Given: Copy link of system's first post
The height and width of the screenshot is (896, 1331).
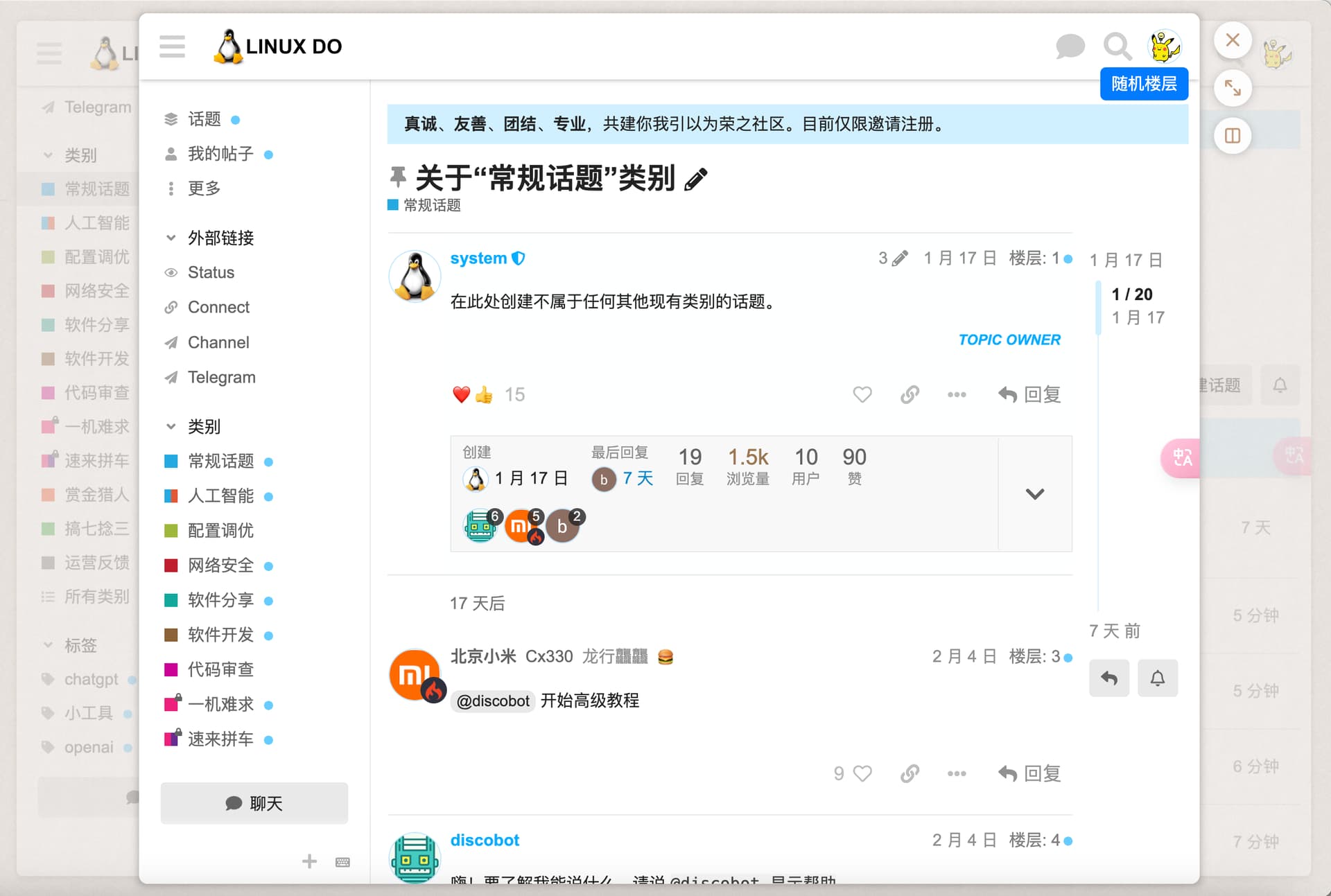Looking at the screenshot, I should pyautogui.click(x=910, y=394).
